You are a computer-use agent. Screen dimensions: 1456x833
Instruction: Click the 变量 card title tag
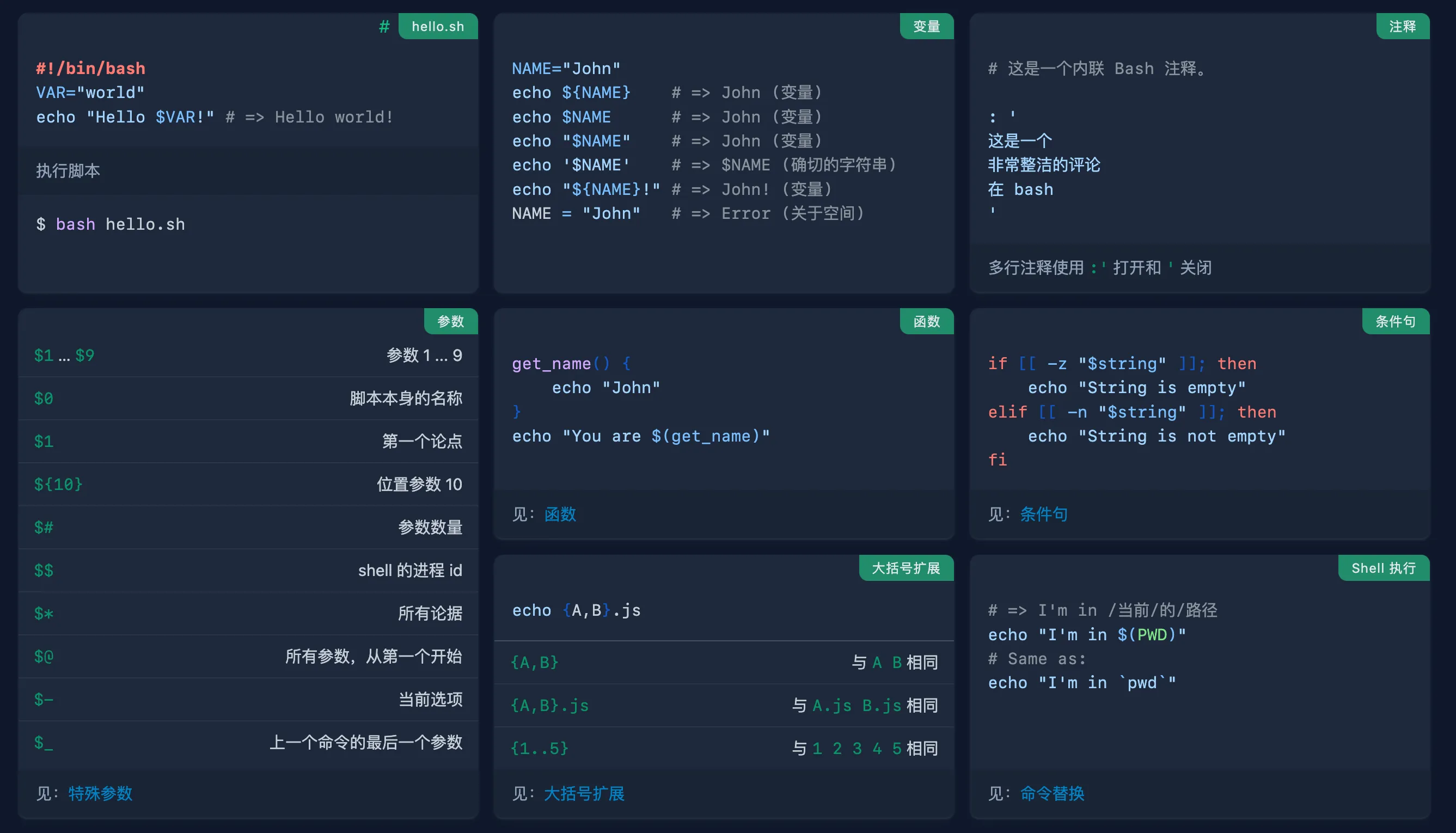(926, 26)
